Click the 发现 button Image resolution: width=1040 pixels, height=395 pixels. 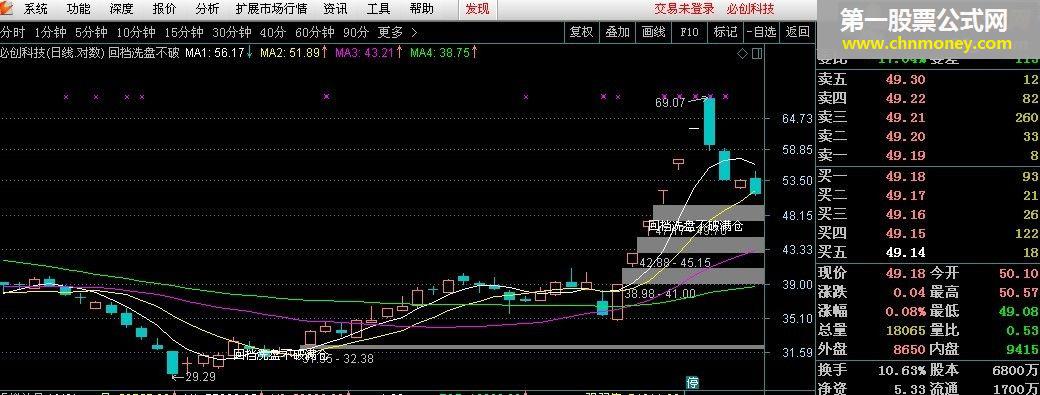pyautogui.click(x=477, y=9)
